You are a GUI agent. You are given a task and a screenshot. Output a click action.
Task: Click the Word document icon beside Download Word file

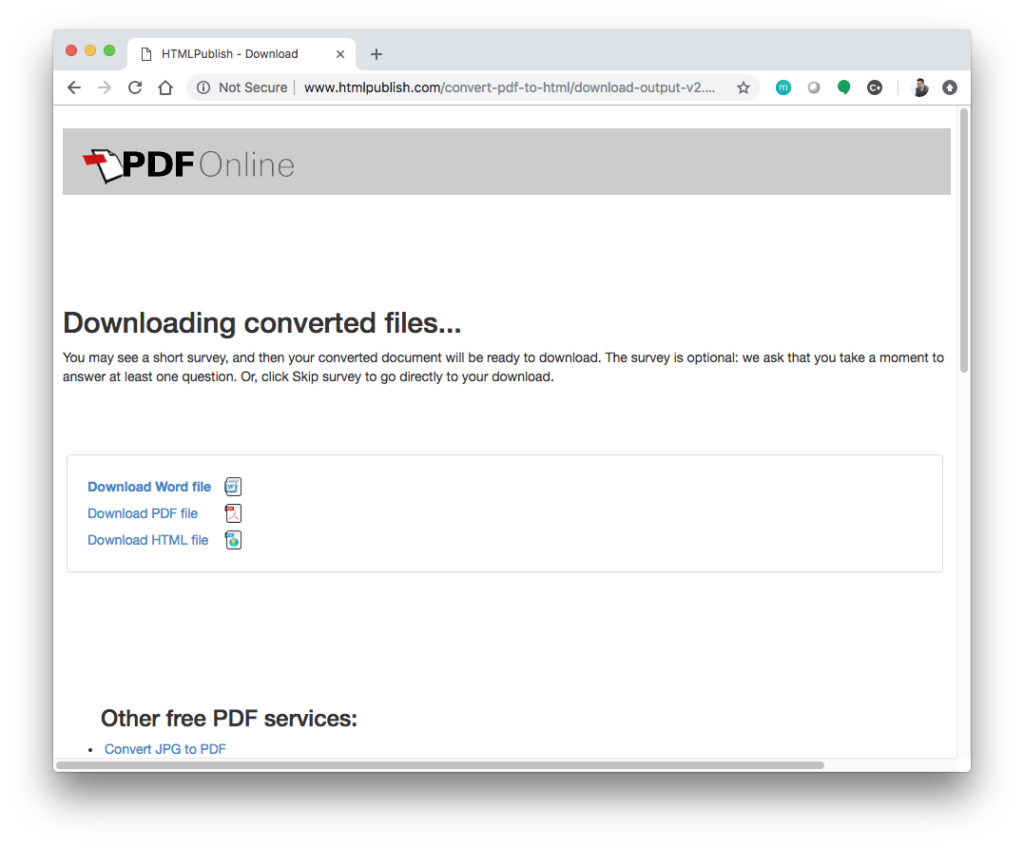tap(233, 487)
